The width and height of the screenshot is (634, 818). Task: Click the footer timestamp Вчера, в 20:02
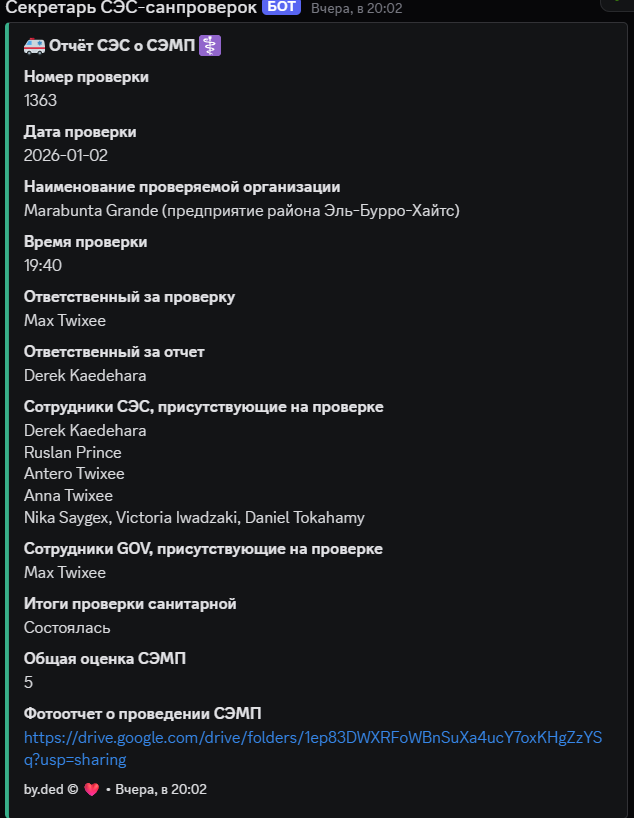161,789
